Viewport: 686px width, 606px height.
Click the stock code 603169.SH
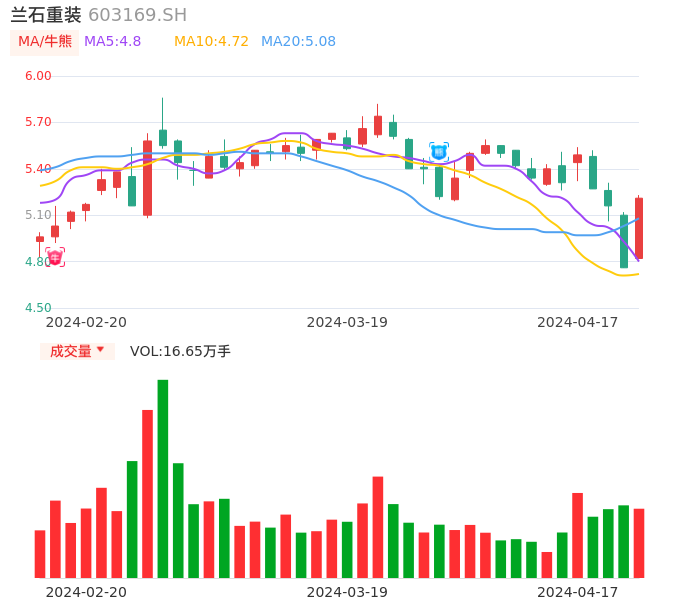pos(137,15)
